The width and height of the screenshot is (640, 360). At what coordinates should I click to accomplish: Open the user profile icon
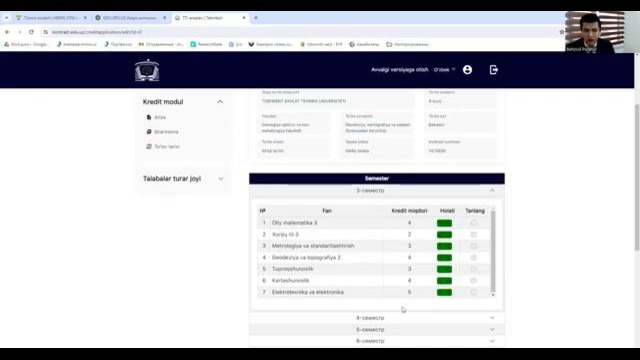coord(467,70)
